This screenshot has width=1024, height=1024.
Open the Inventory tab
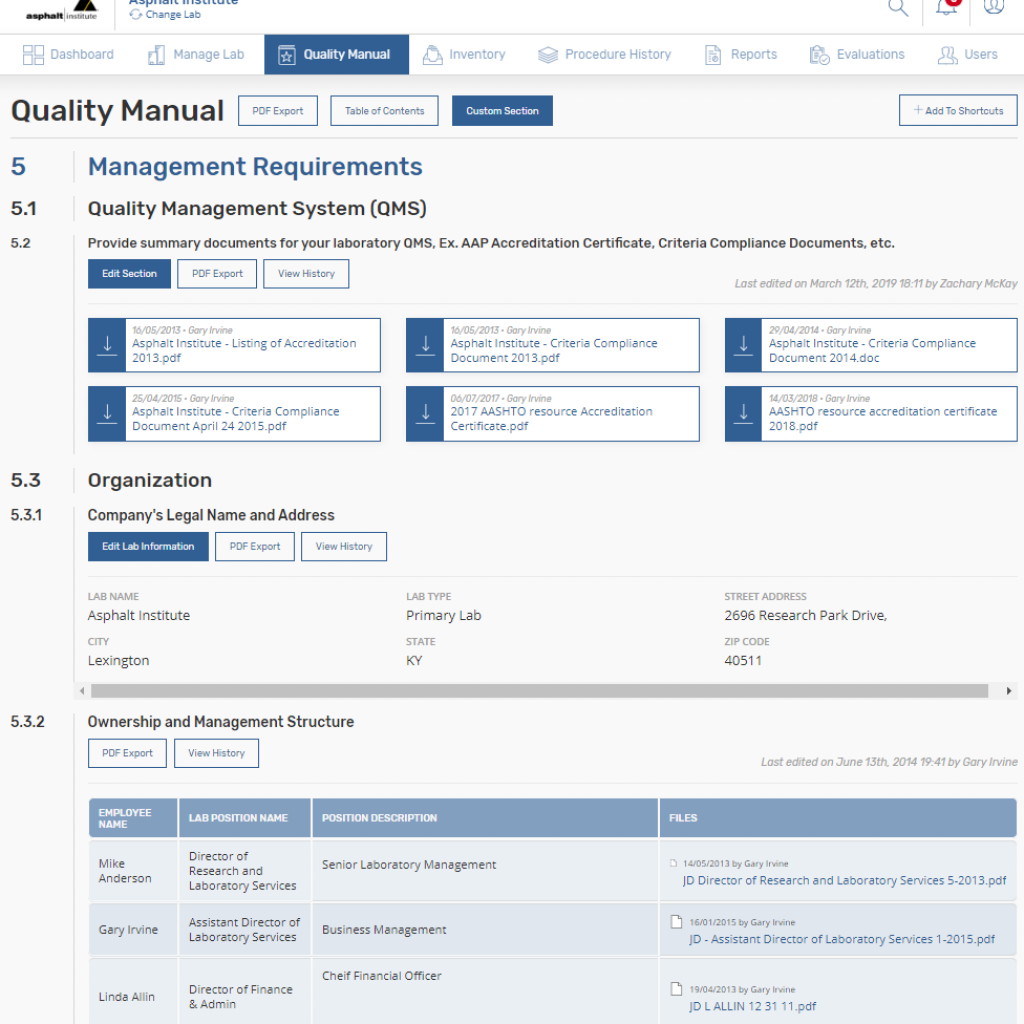[464, 55]
